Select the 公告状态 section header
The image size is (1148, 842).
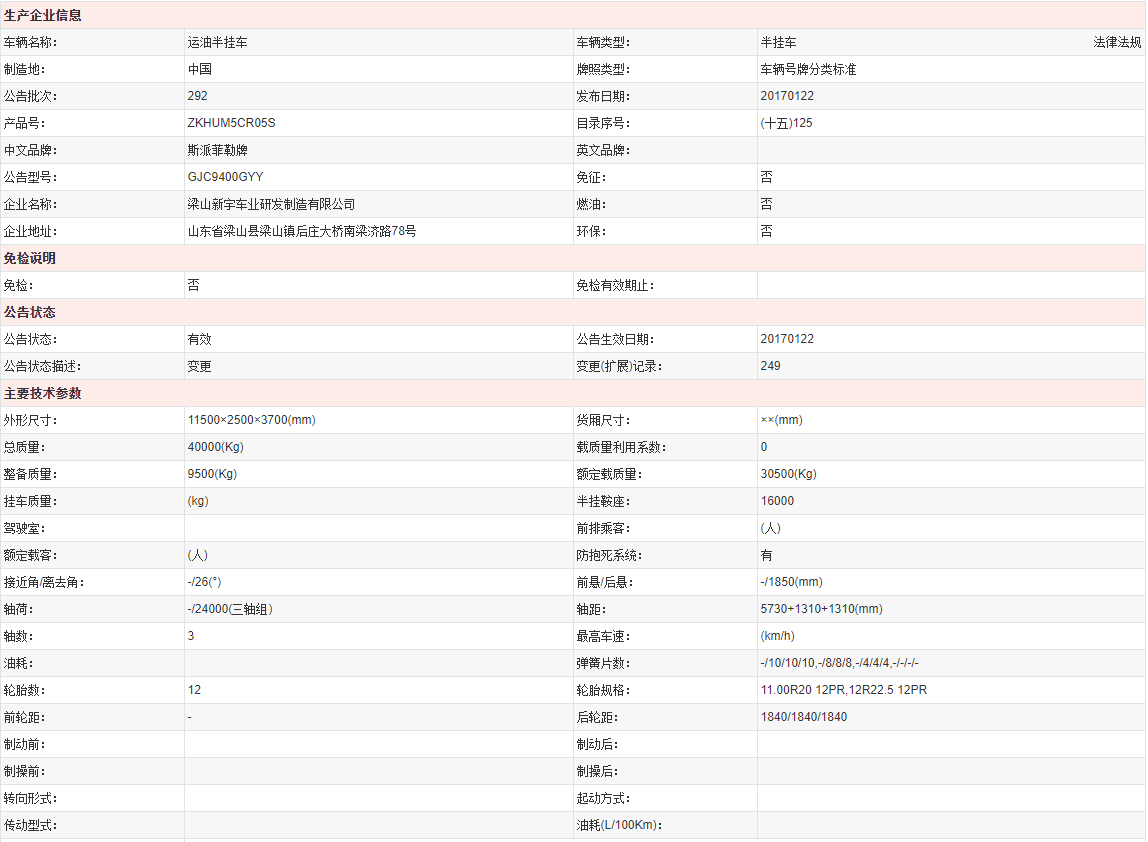tap(30, 313)
